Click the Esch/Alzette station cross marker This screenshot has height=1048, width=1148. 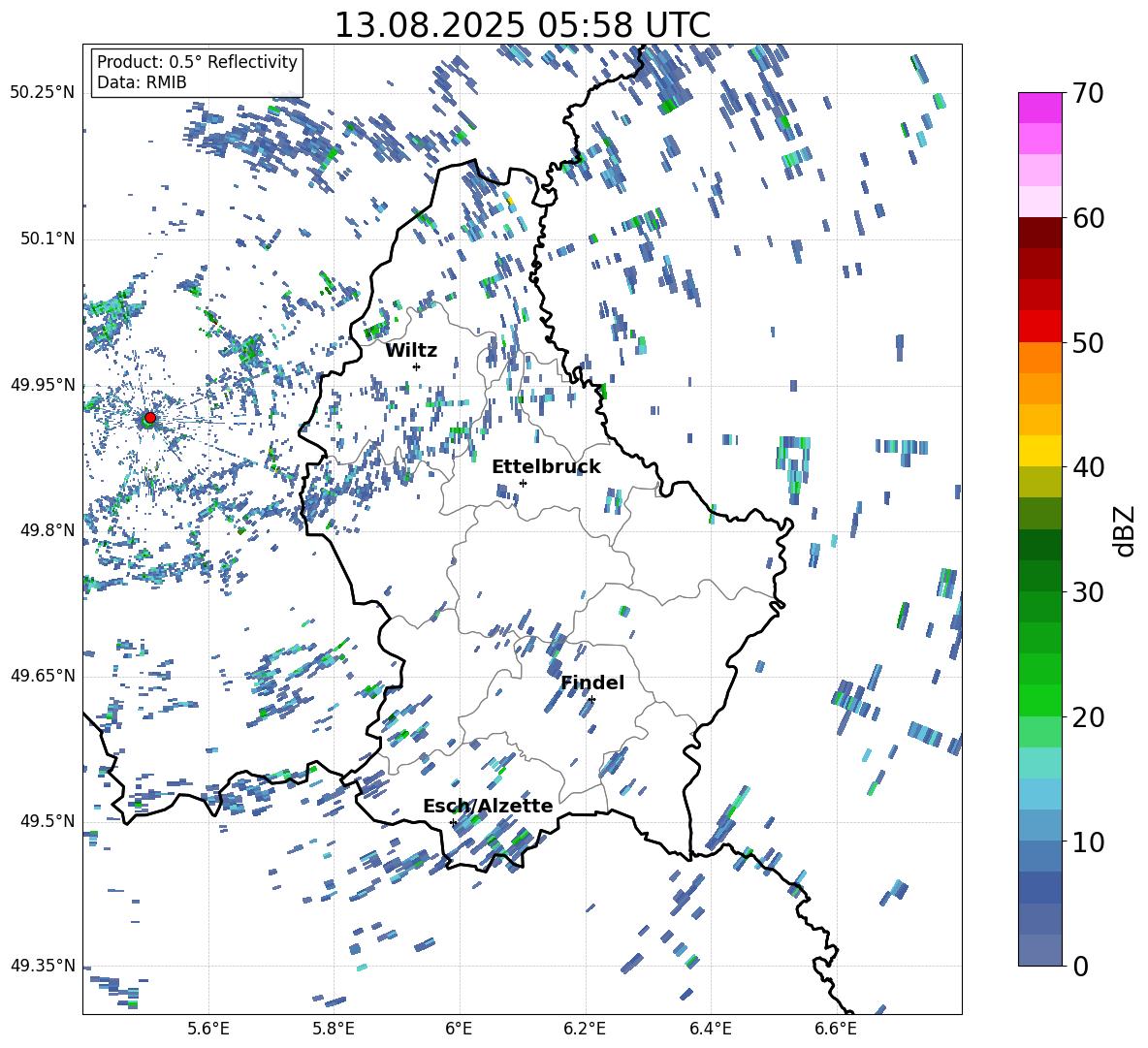[x=453, y=822]
